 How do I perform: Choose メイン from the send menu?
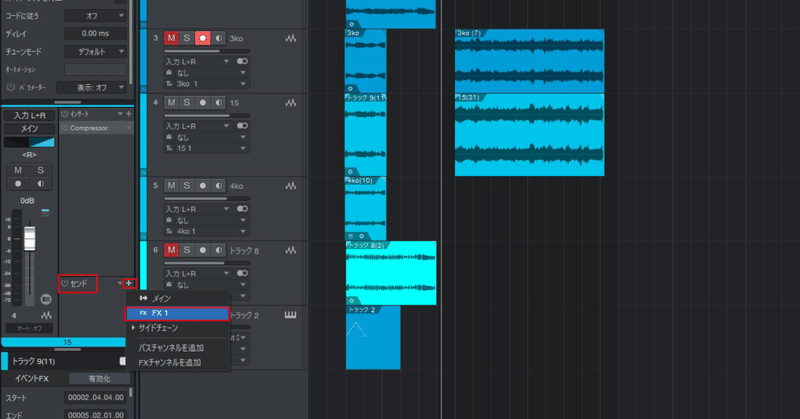point(178,298)
